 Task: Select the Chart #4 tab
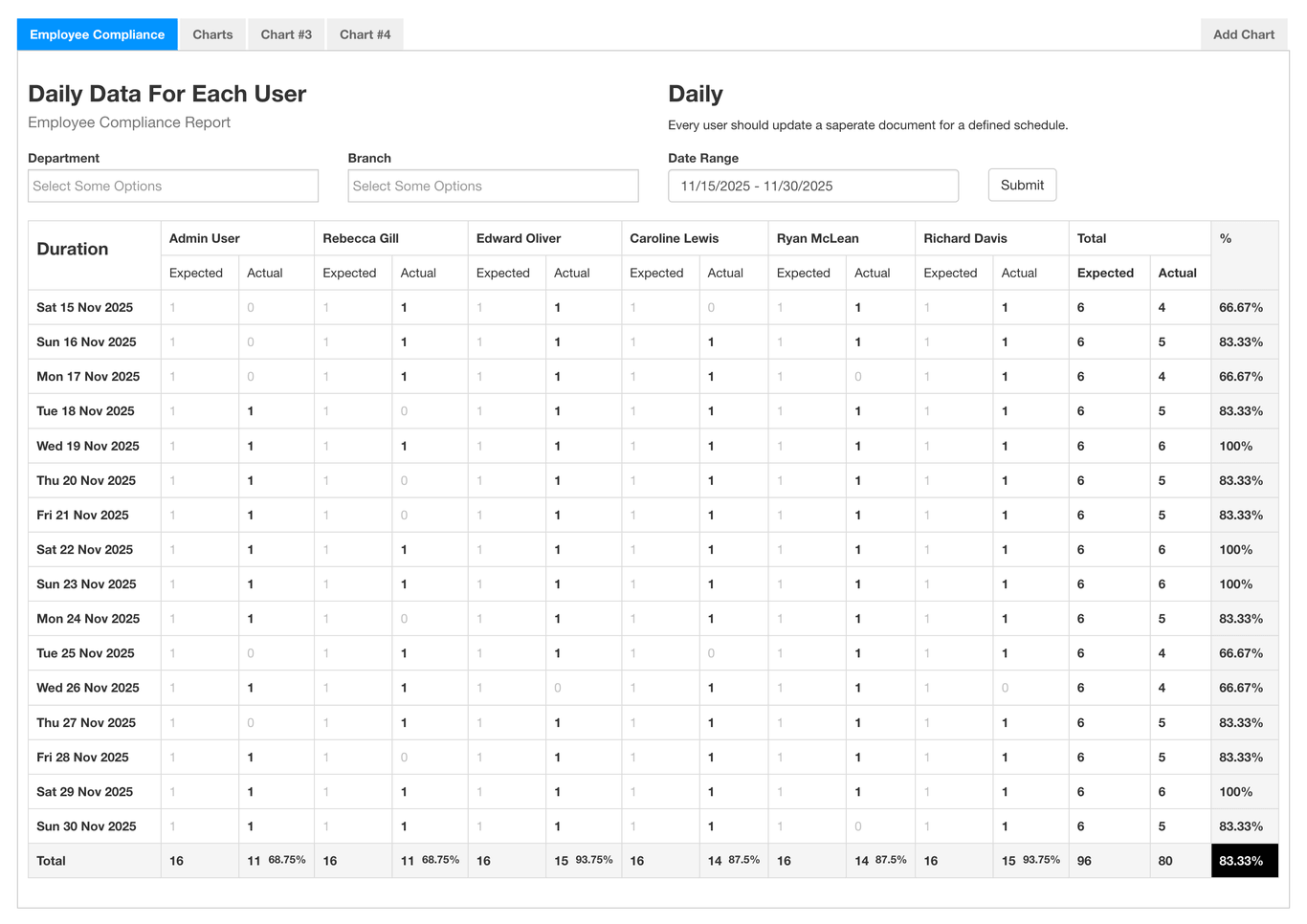365,34
